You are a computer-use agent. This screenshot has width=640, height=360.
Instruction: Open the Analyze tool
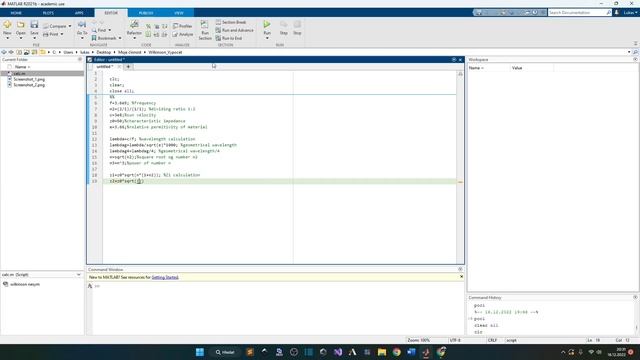(183, 35)
